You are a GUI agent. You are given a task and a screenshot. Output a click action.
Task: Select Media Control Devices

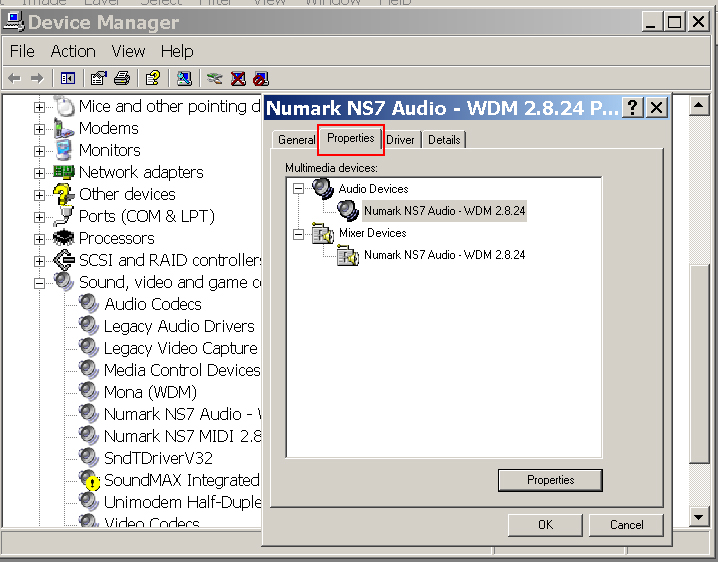(x=182, y=370)
